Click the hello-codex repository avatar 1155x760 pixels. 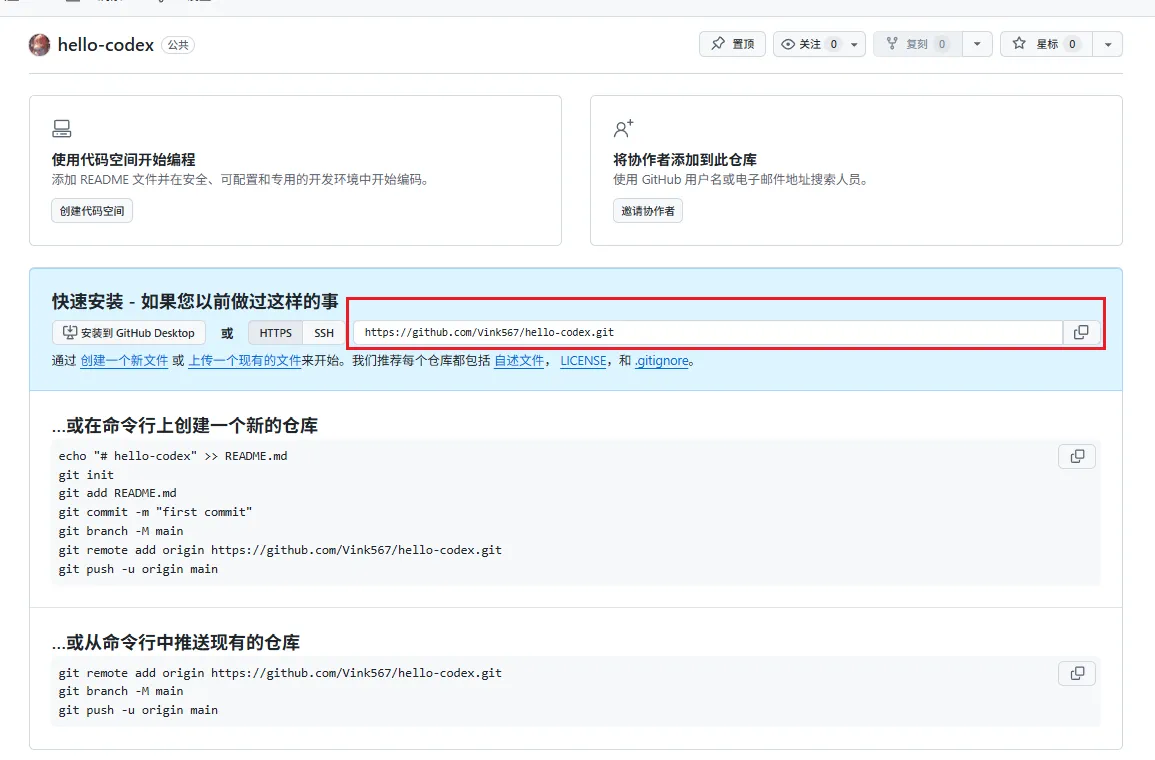coord(40,45)
